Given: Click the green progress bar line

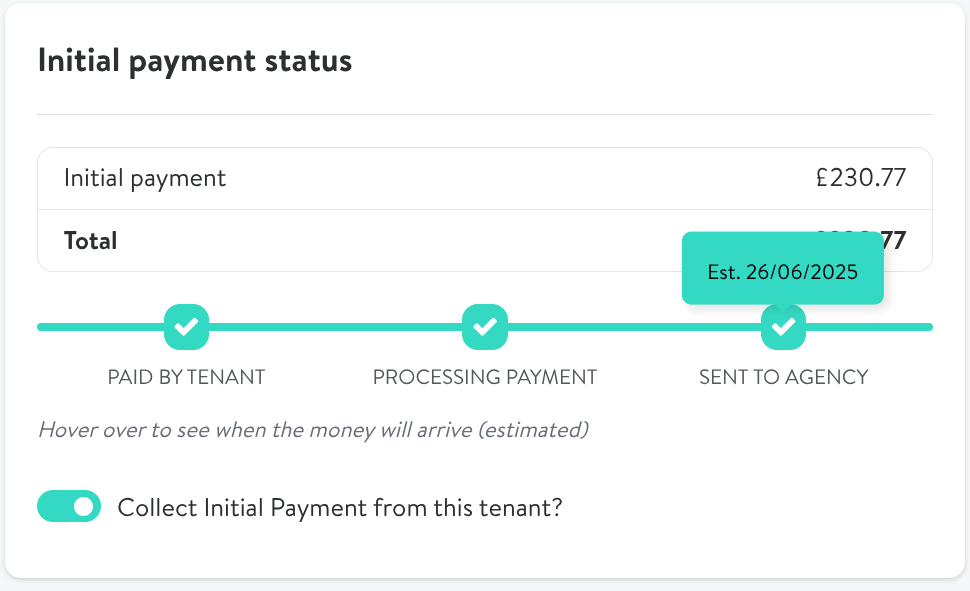Looking at the screenshot, I should tap(330, 326).
